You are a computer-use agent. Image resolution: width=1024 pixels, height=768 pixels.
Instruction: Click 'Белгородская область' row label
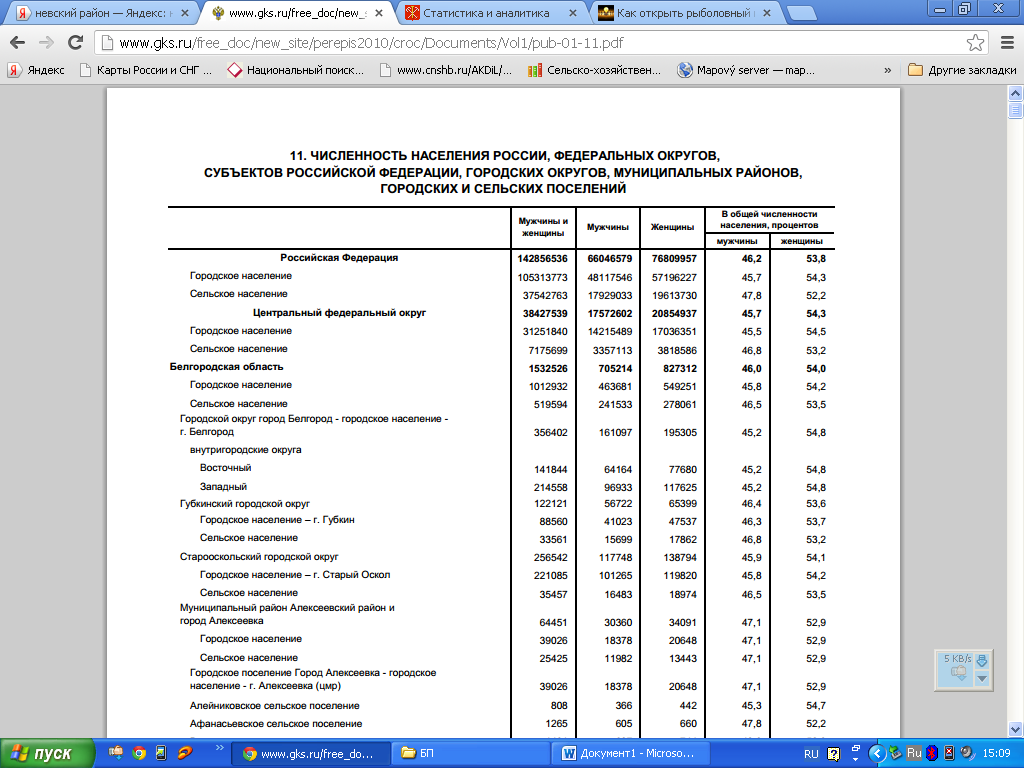pos(227,367)
